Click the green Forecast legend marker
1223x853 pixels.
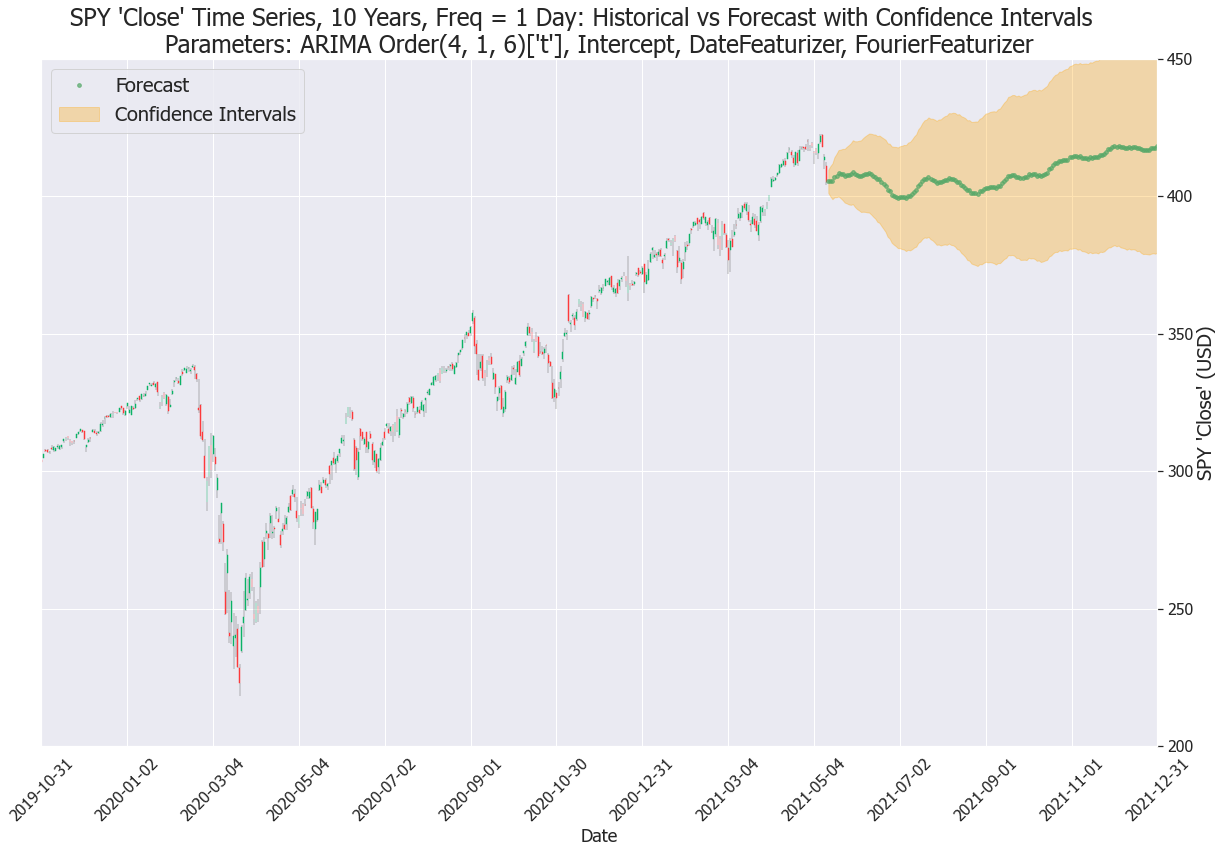[x=79, y=86]
